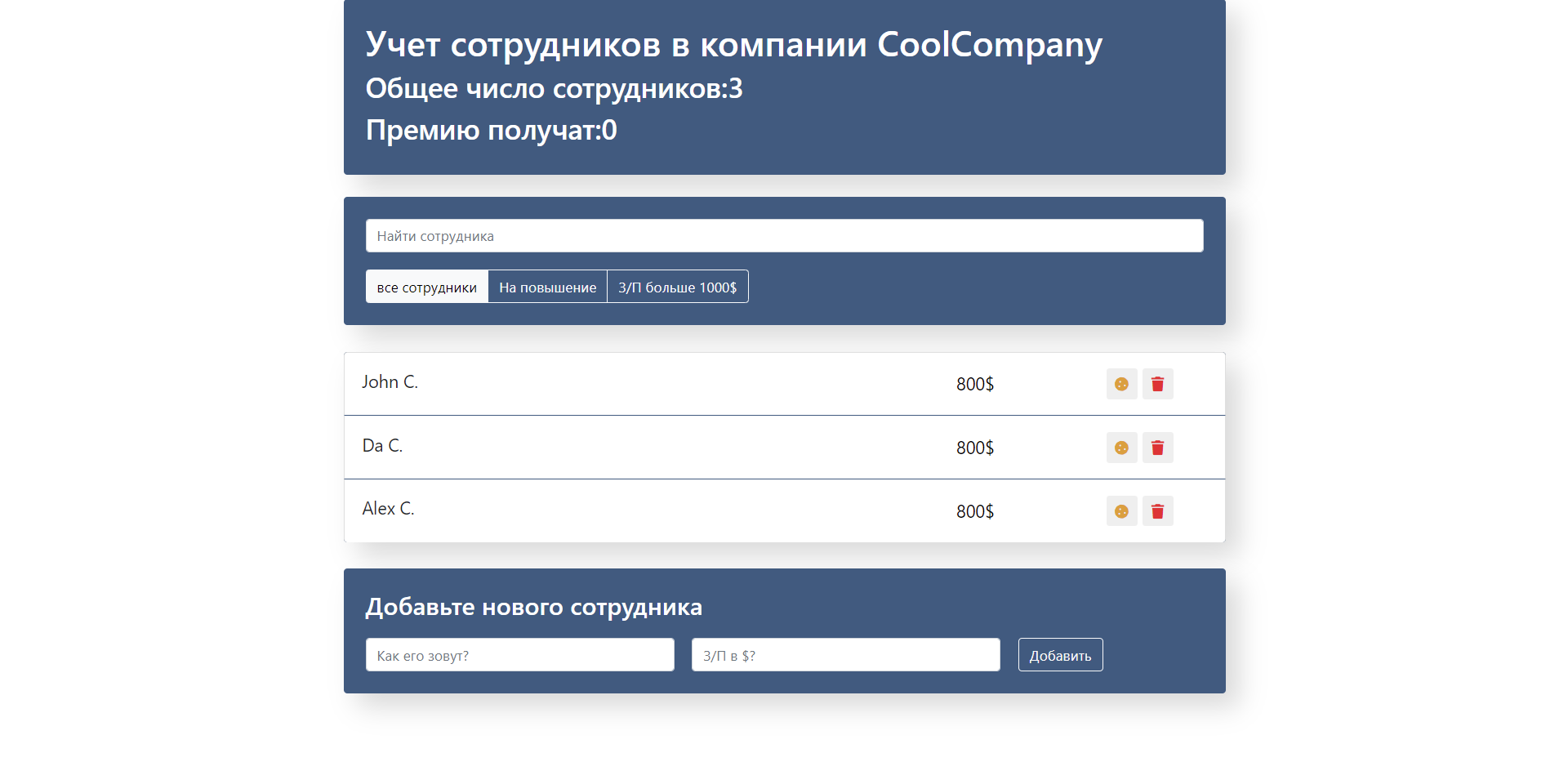
Task: Click the cookie bonus icon for Alex C.
Action: [x=1121, y=511]
